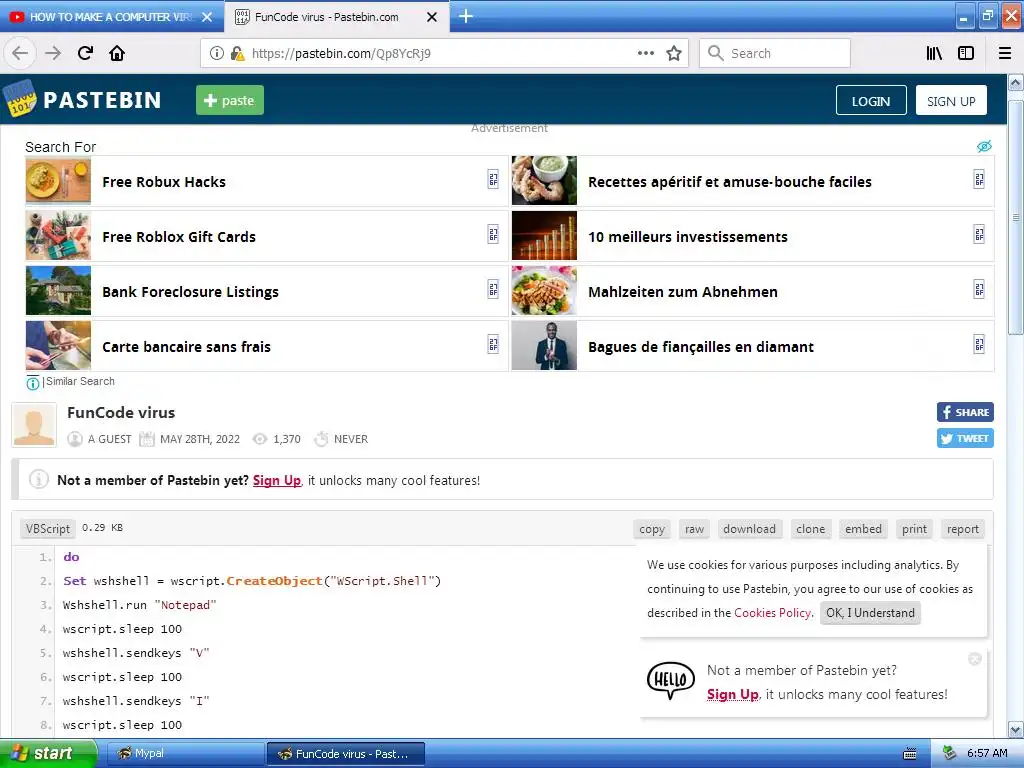Open the Cookies Policy link
The image size is (1024, 768).
coord(773,613)
